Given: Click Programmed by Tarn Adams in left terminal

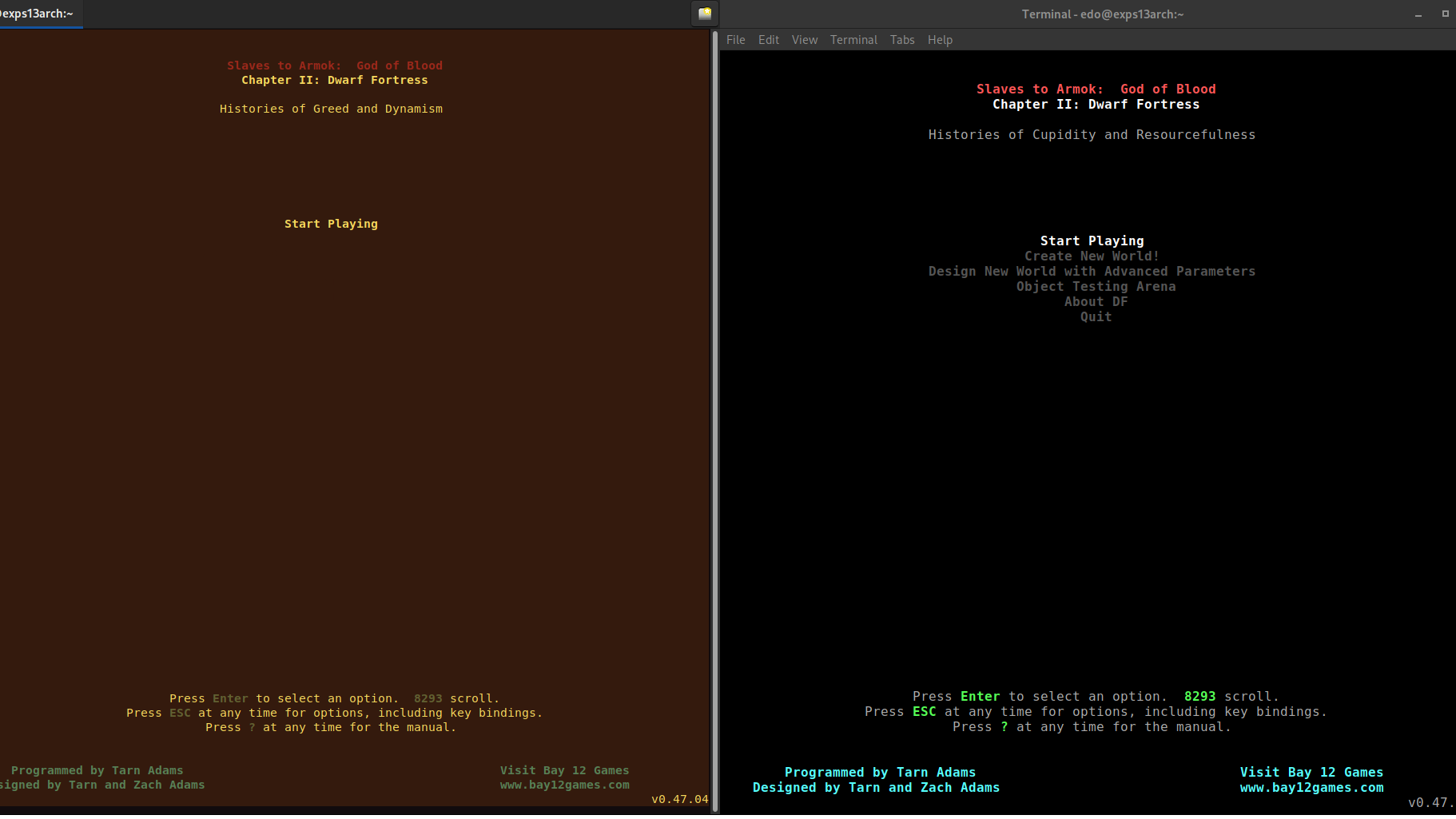Looking at the screenshot, I should click(x=97, y=770).
